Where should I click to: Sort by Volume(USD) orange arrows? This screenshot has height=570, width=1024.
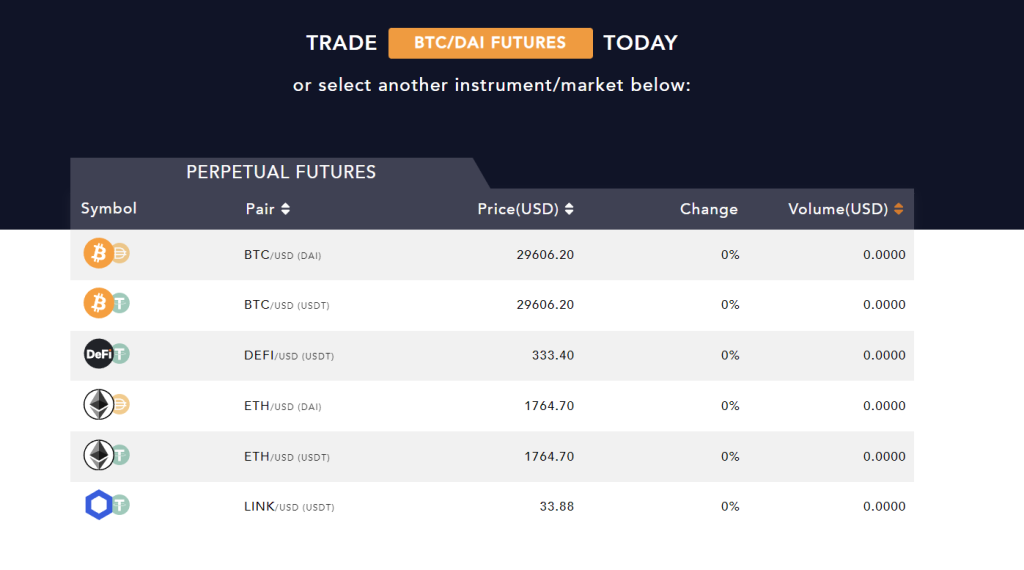pyautogui.click(x=898, y=209)
